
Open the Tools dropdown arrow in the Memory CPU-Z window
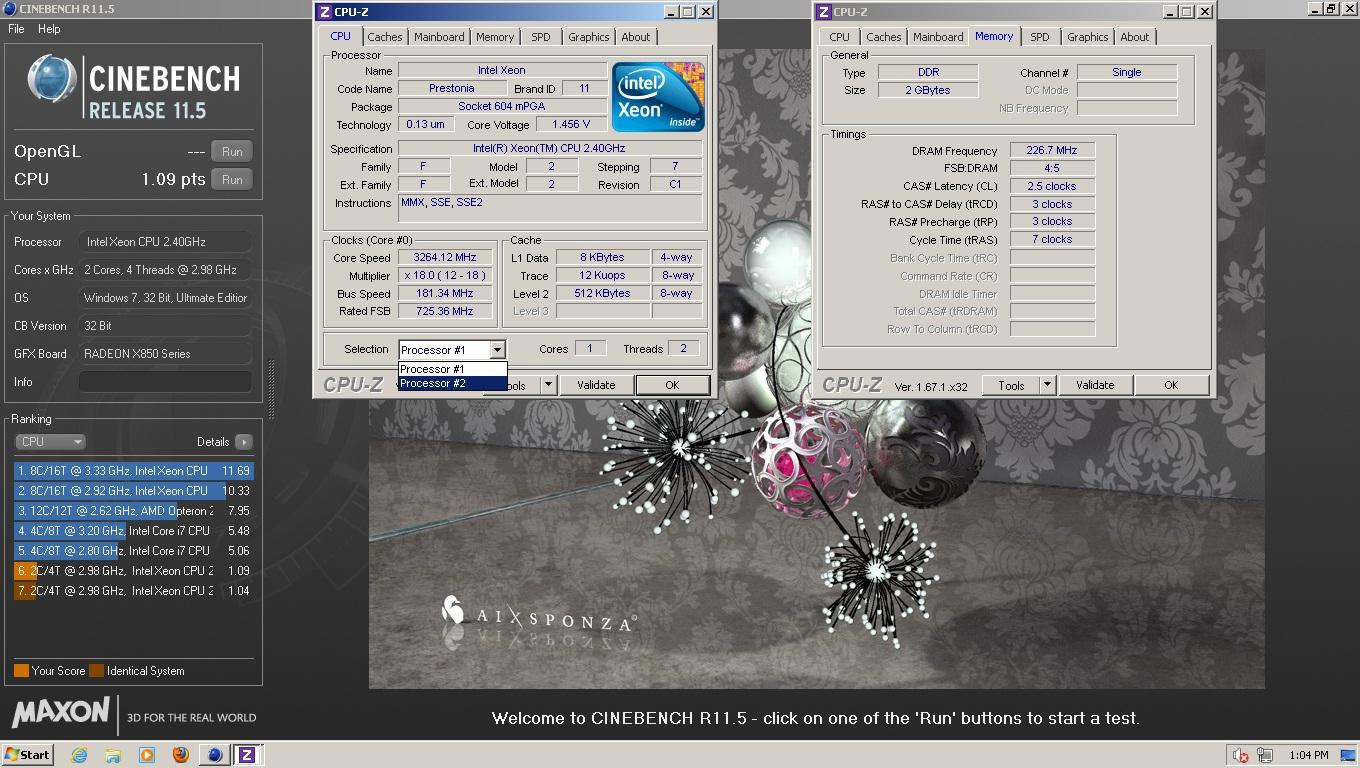(1047, 385)
